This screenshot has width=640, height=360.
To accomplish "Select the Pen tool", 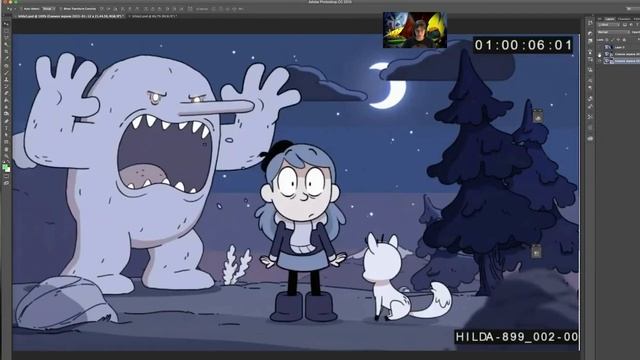I will (x=6, y=120).
